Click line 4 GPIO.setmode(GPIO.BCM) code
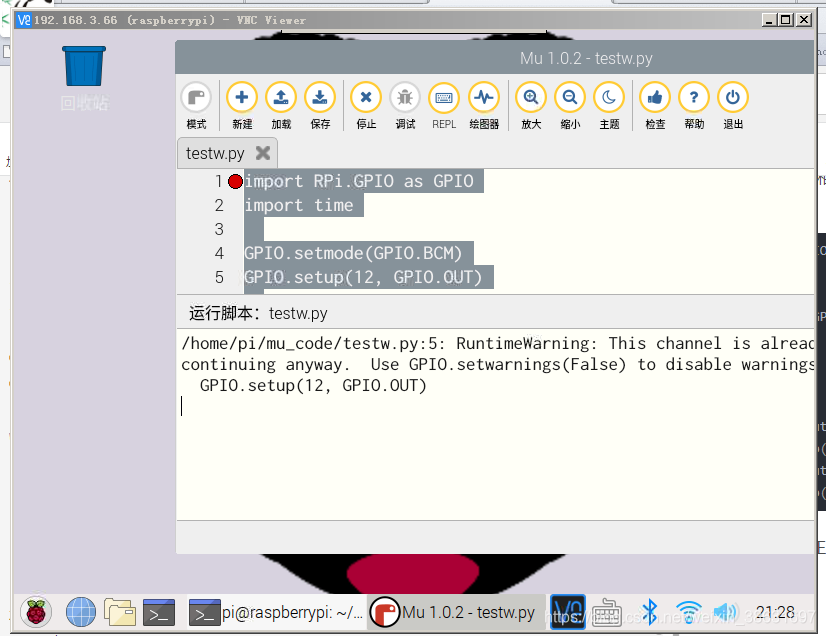This screenshot has height=636, width=826. [x=353, y=253]
